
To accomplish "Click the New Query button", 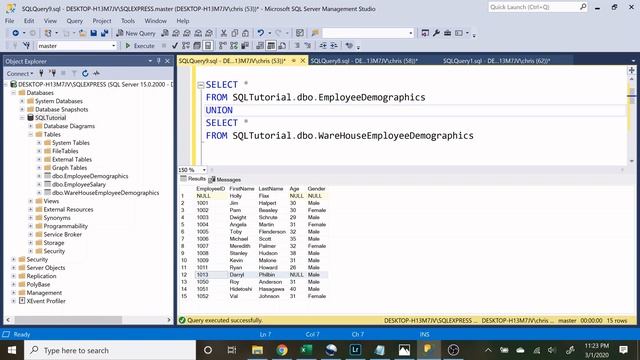I will [136, 33].
